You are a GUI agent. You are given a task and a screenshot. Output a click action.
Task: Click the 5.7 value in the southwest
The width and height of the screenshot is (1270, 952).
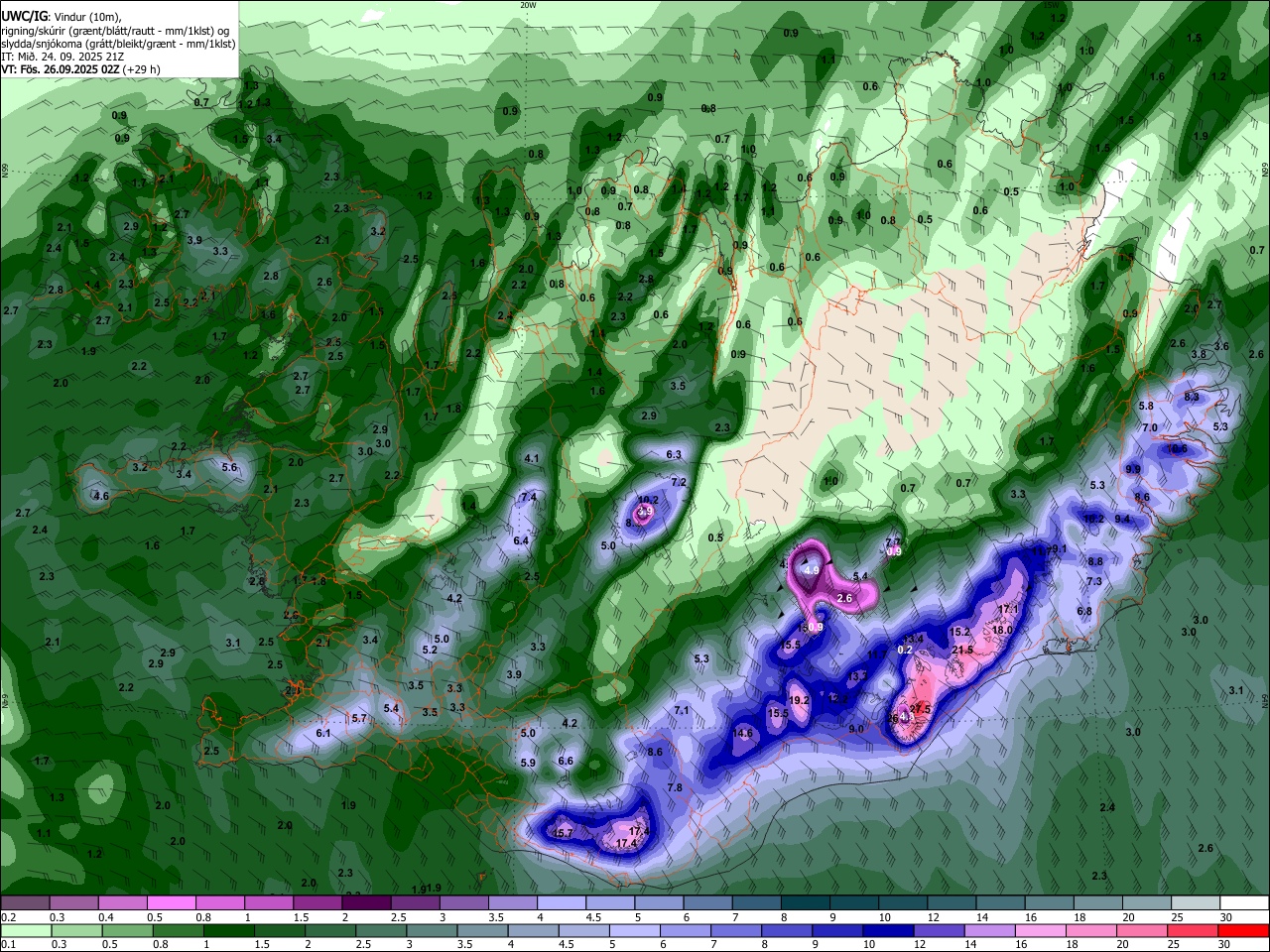(360, 718)
